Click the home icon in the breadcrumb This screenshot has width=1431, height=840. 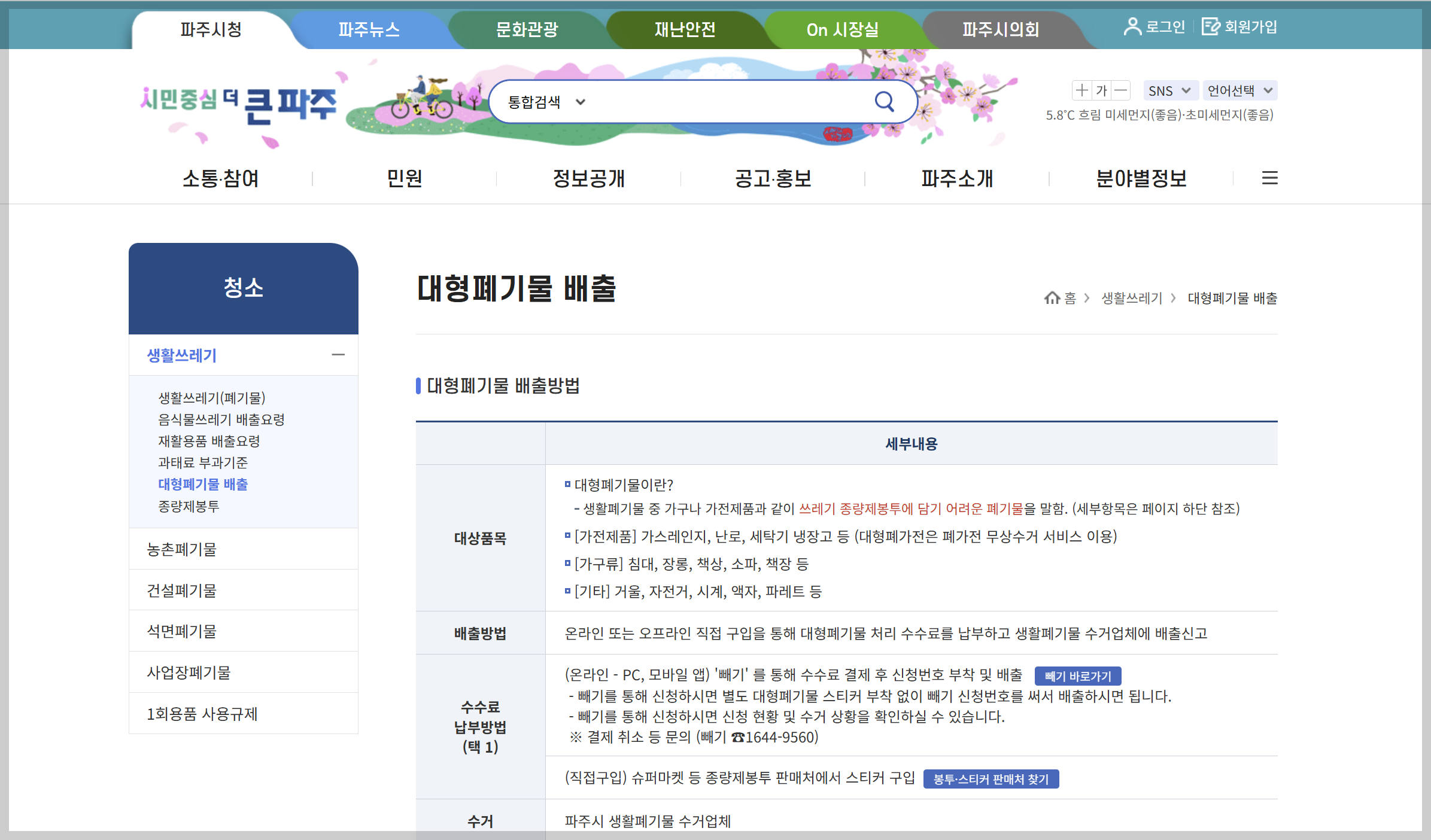point(1052,298)
